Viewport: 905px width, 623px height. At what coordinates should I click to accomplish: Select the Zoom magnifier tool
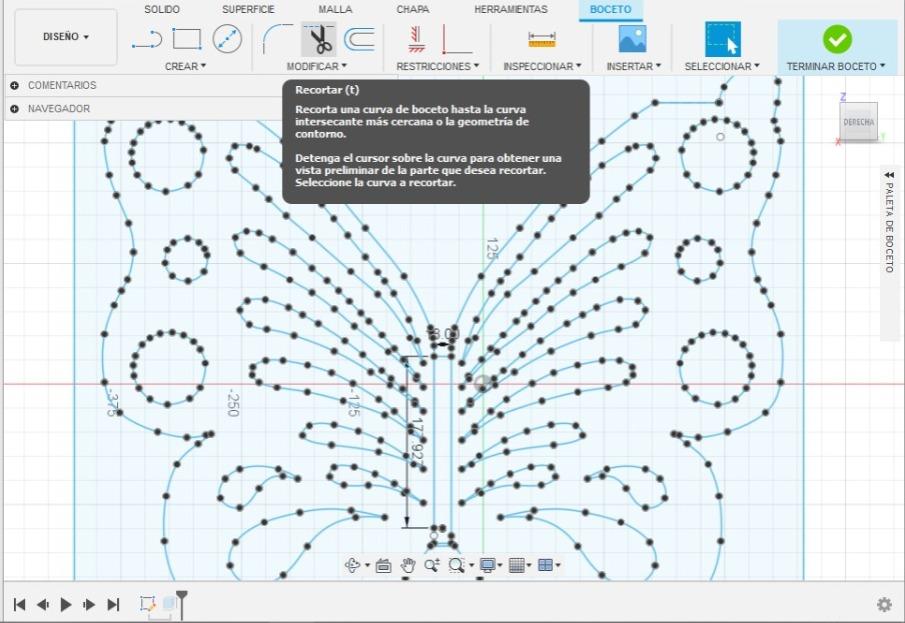[x=431, y=565]
